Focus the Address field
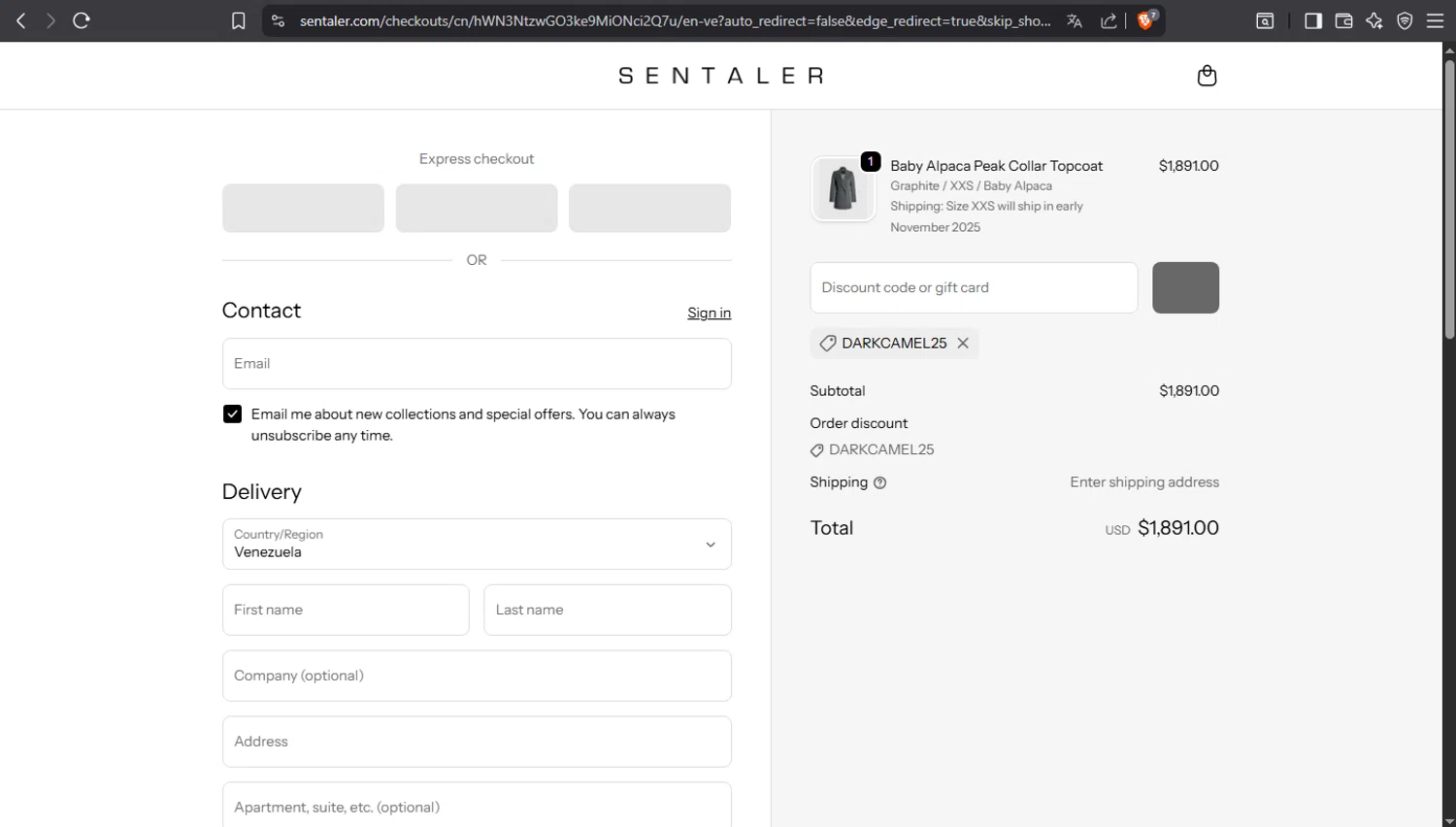The height and width of the screenshot is (827, 1456). [477, 742]
